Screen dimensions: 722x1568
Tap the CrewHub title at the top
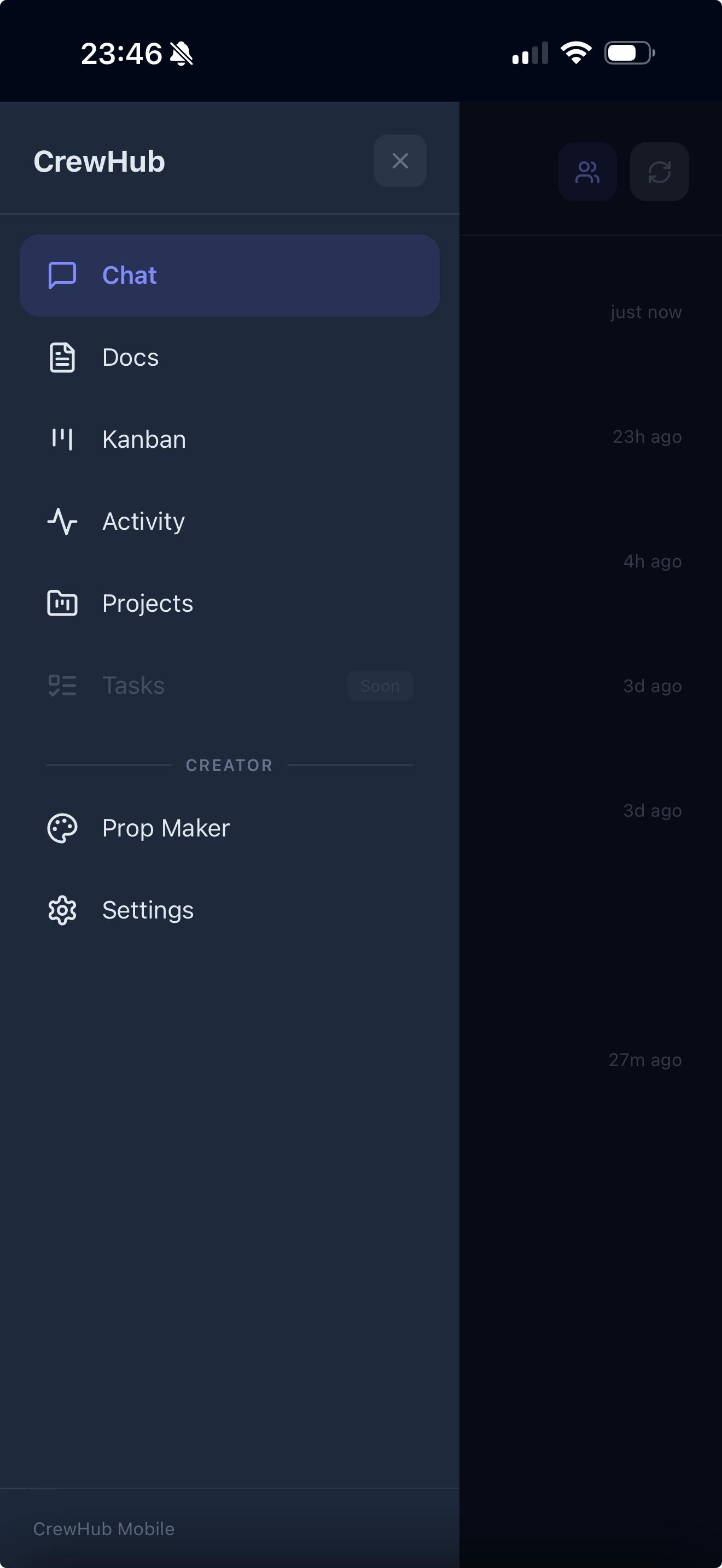tap(99, 161)
